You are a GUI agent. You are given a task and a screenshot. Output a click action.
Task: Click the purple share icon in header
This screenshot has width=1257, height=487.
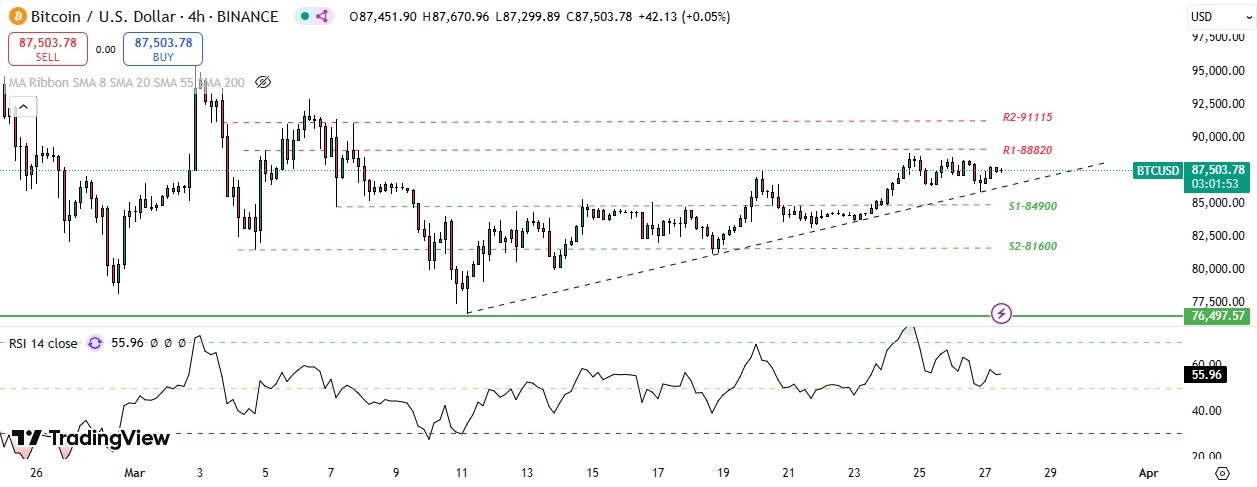coord(323,17)
